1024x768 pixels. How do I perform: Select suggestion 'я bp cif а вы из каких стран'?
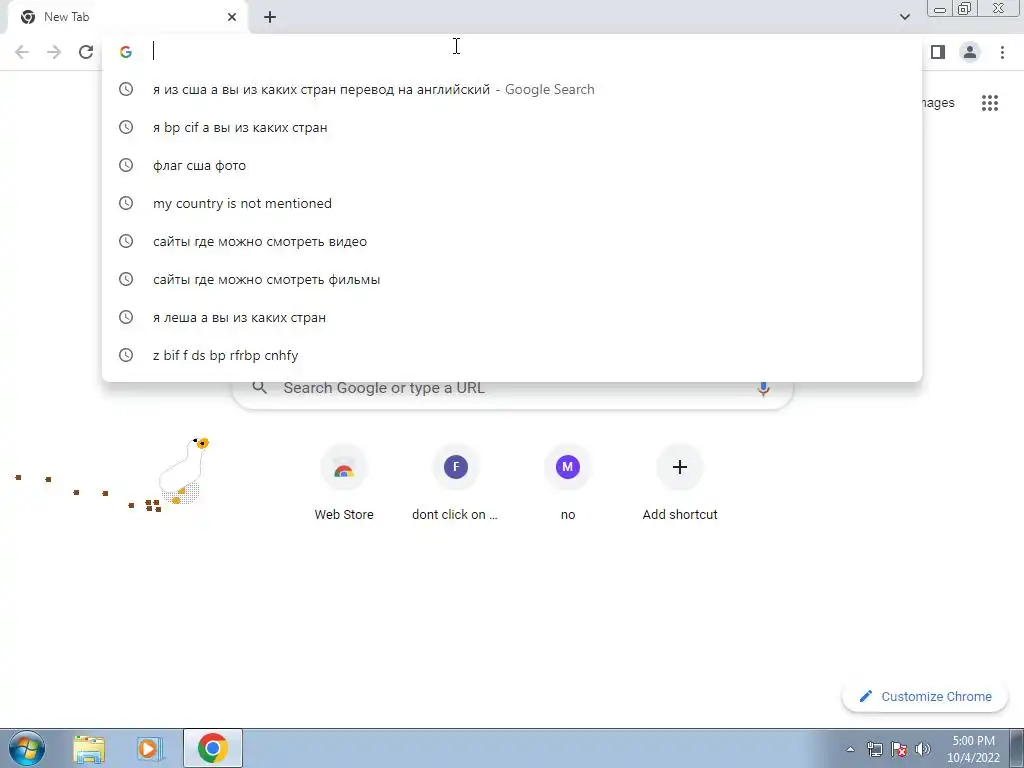(x=512, y=127)
